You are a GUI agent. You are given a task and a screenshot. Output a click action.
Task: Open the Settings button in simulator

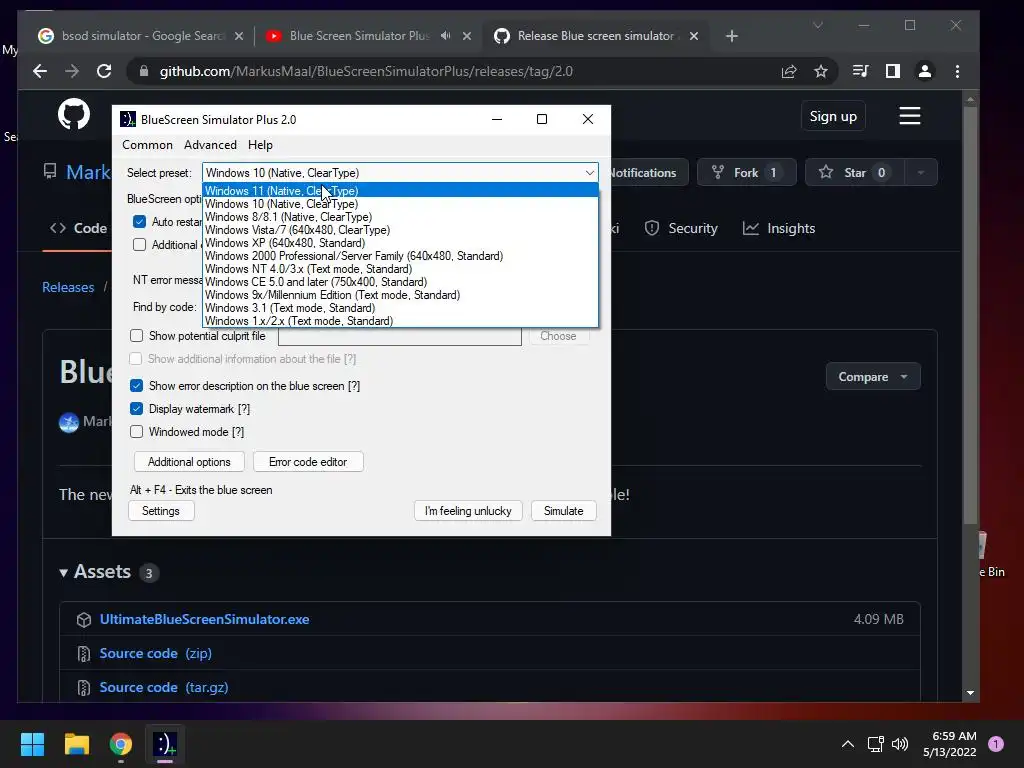161,511
